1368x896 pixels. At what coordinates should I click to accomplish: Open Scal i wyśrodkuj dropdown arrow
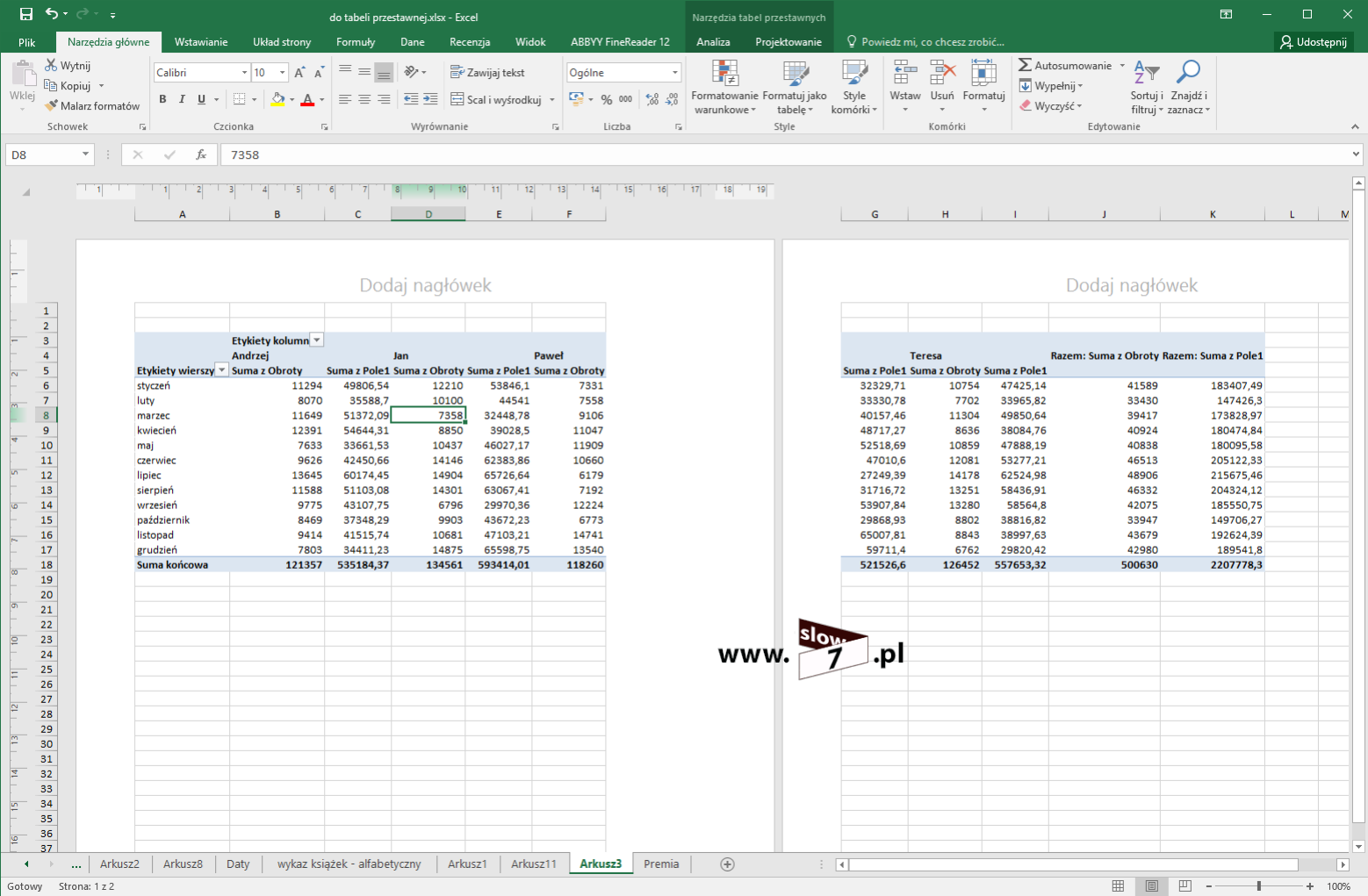(552, 100)
